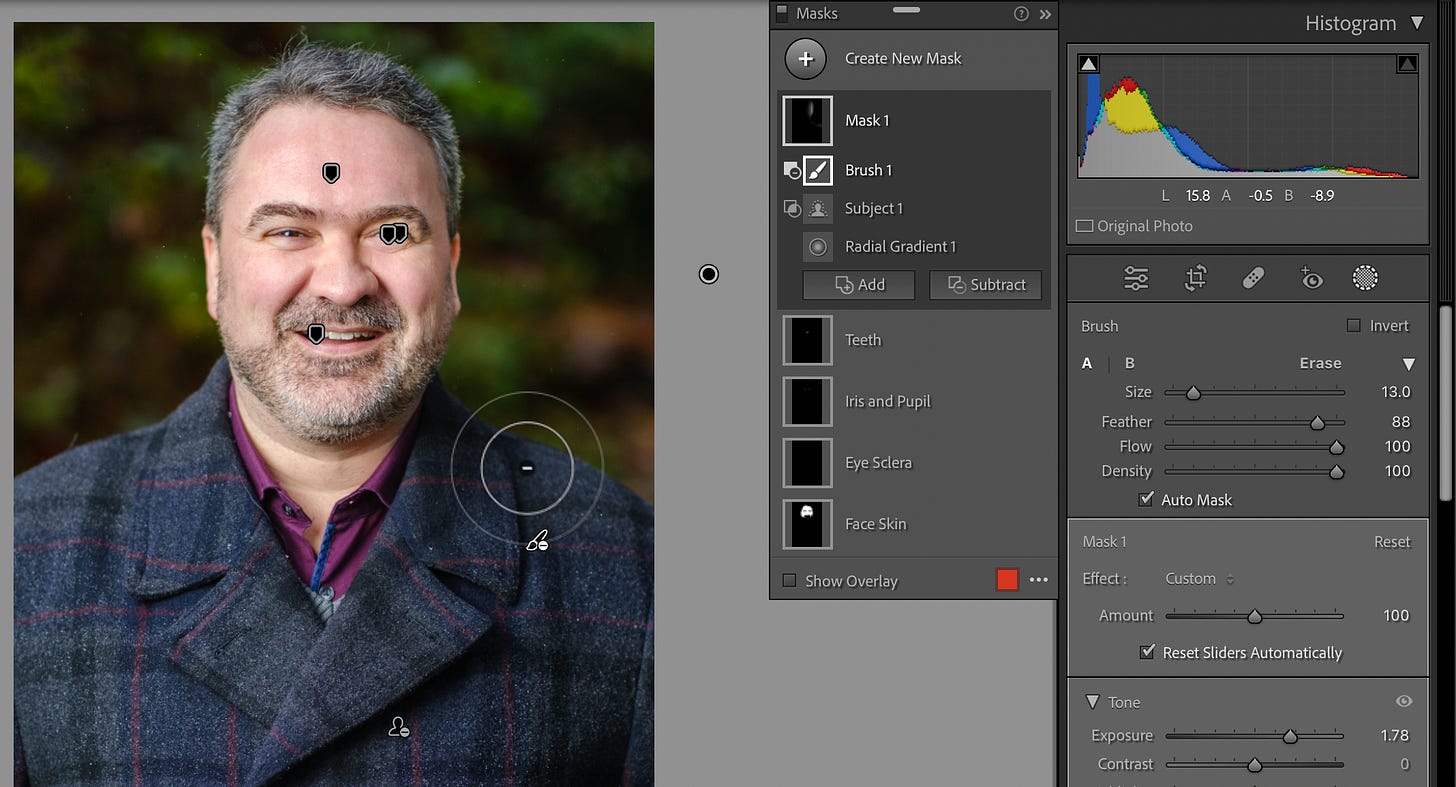The width and height of the screenshot is (1456, 787).
Task: Enable the Show Overlay checkbox
Action: point(790,581)
